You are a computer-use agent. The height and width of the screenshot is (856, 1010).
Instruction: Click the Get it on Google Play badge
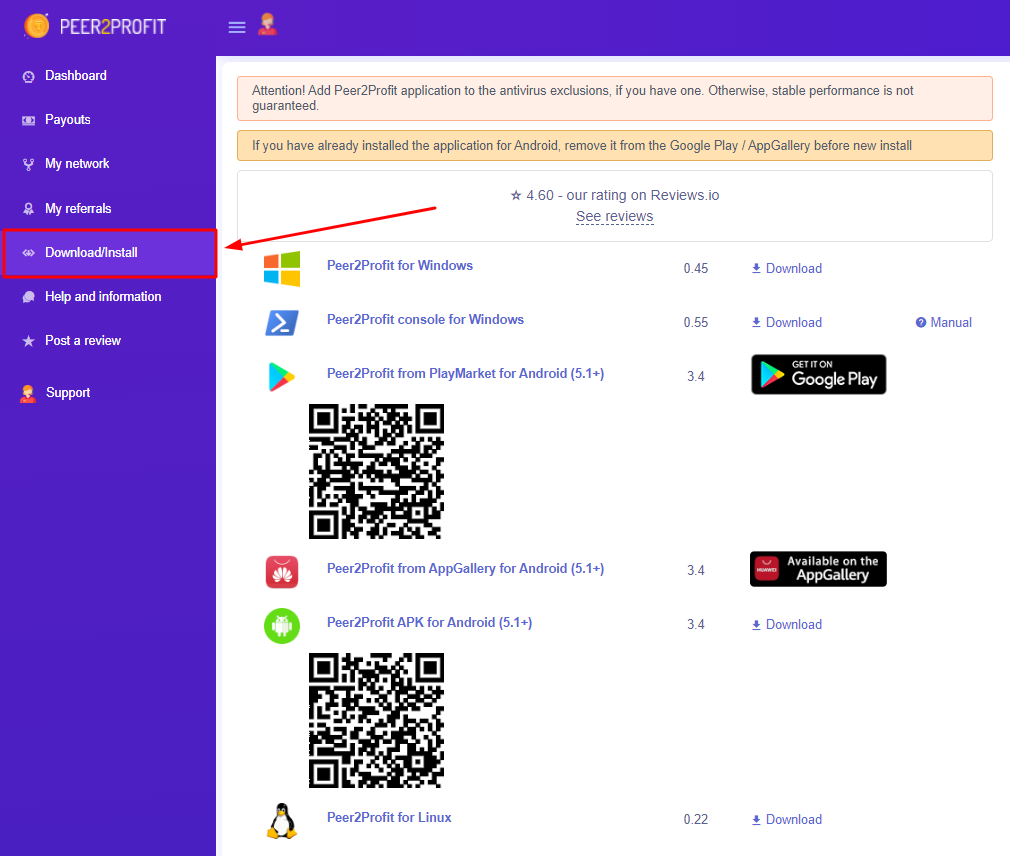tap(819, 374)
